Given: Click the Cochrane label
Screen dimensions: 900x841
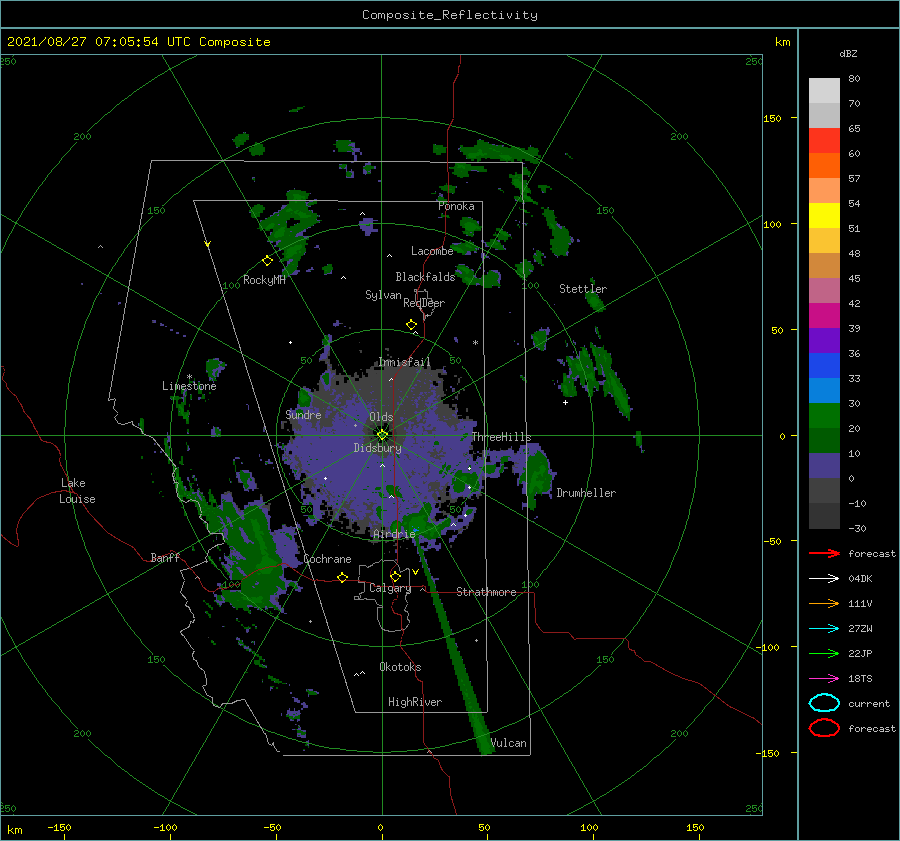Looking at the screenshot, I should [327, 559].
